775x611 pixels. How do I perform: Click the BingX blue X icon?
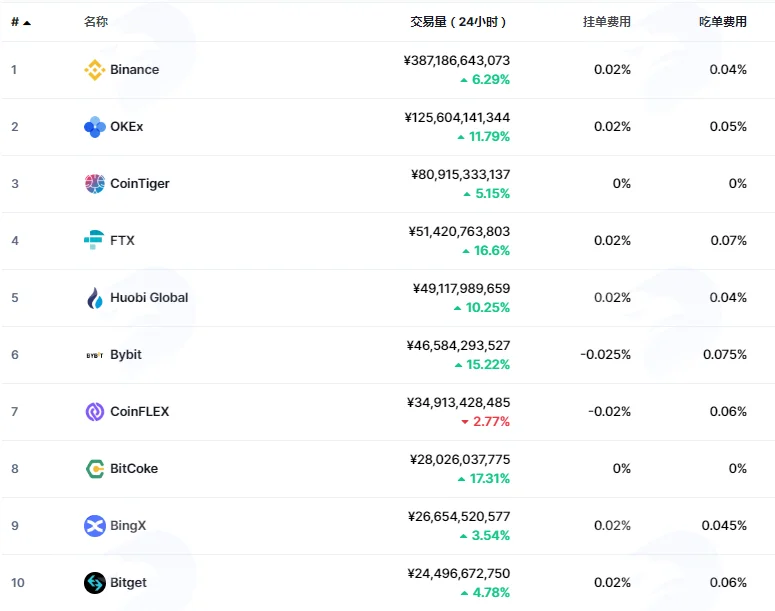point(94,525)
